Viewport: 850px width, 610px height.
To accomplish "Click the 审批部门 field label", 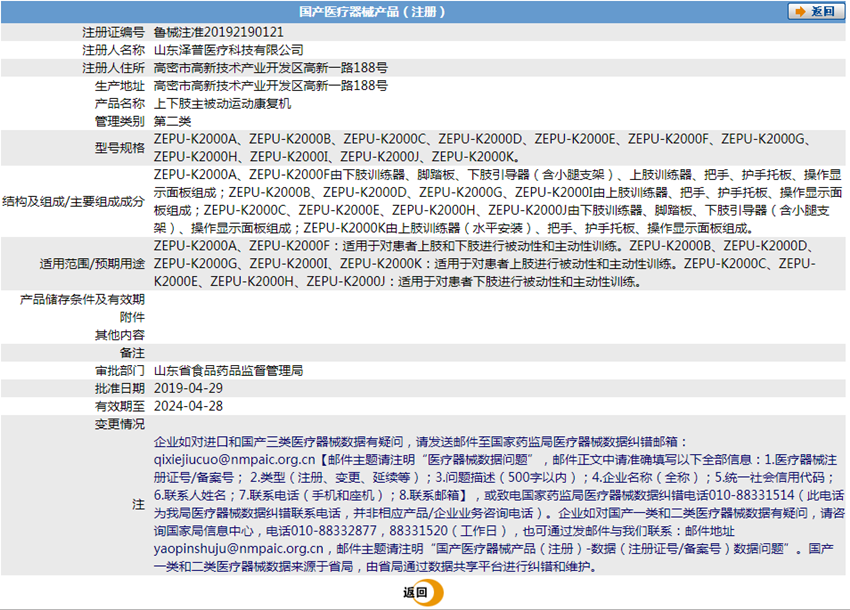I will click(120, 371).
